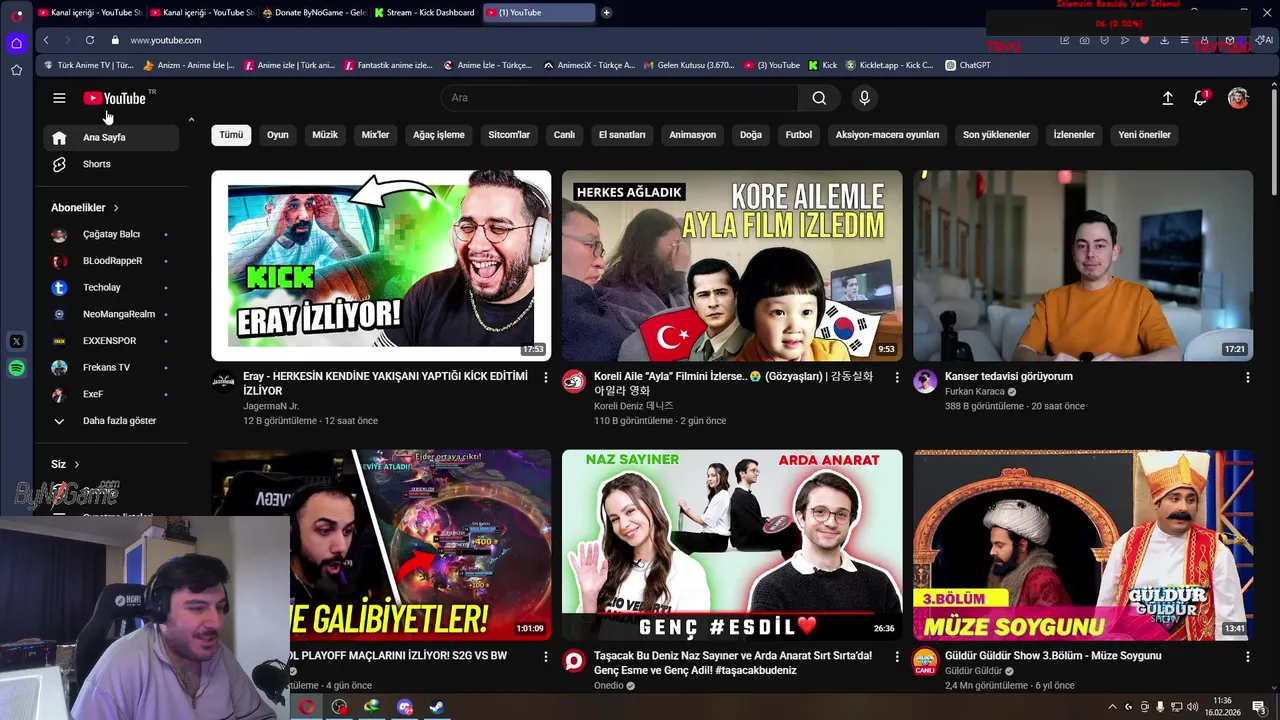Select the Oyun filter chip

pos(278,135)
